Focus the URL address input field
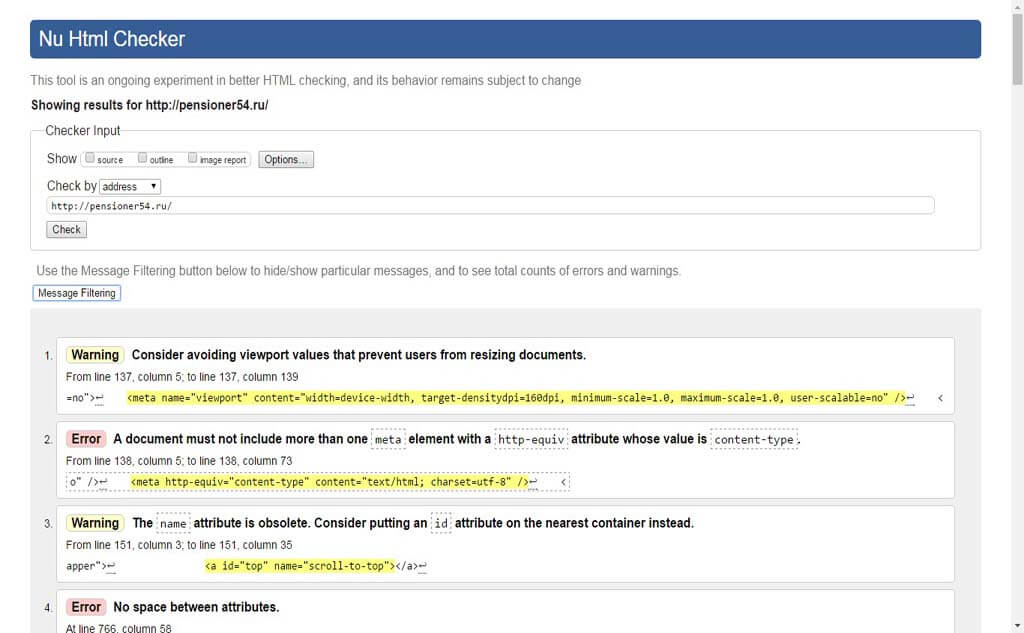This screenshot has width=1024, height=633. (490, 206)
